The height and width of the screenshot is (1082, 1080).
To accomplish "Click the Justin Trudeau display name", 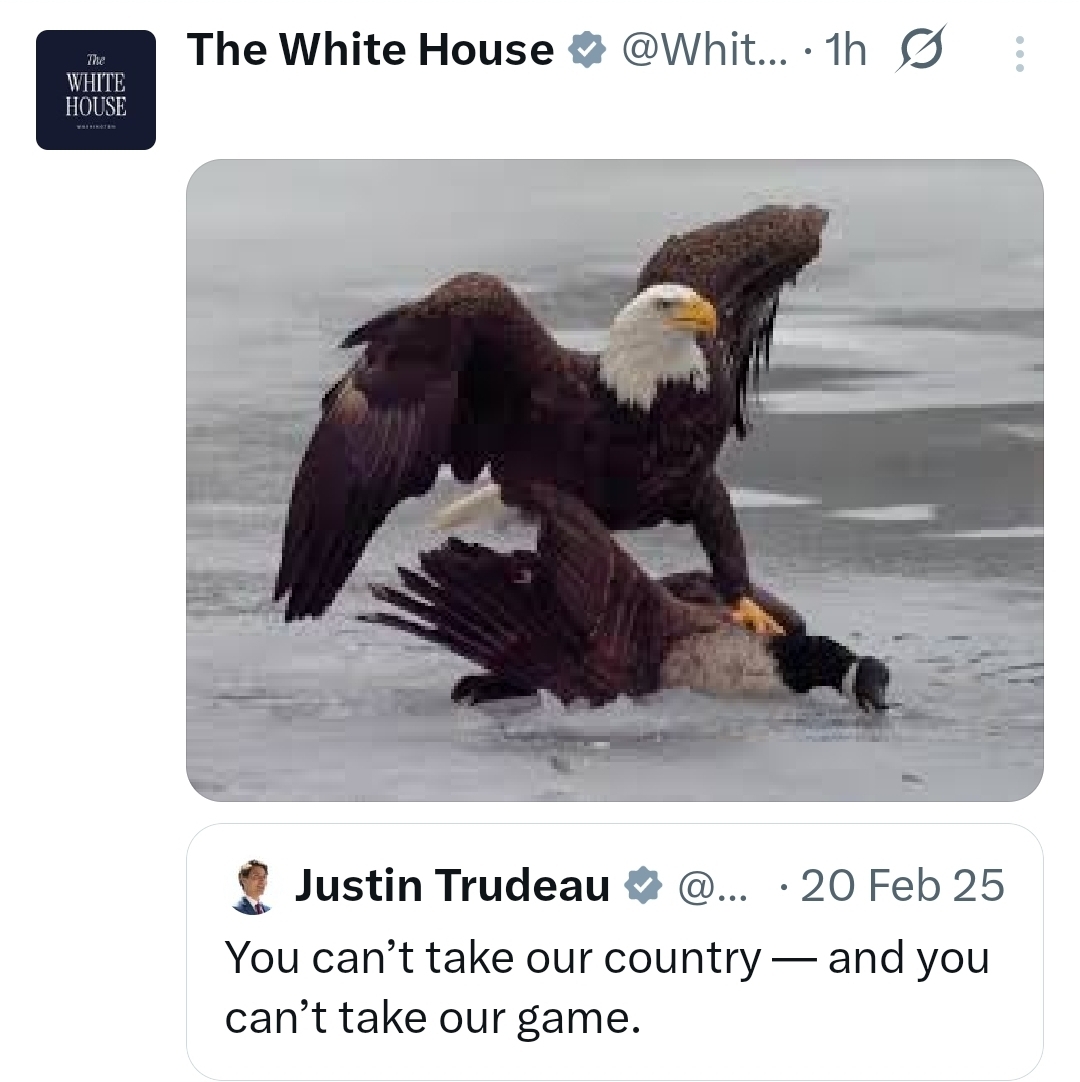I will click(x=452, y=886).
